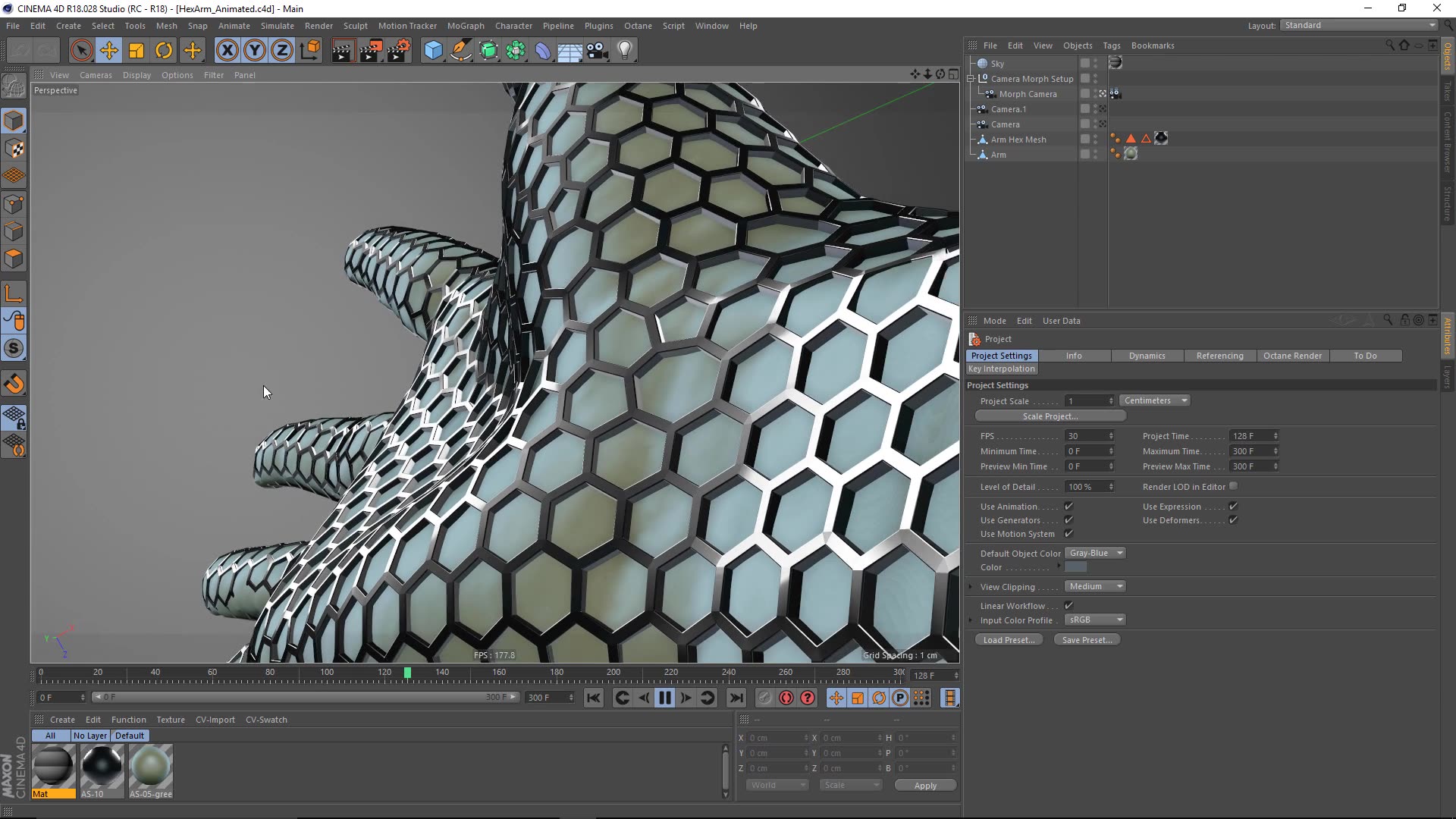Drag the timeline playhead marker
1456x819 pixels.
(407, 672)
